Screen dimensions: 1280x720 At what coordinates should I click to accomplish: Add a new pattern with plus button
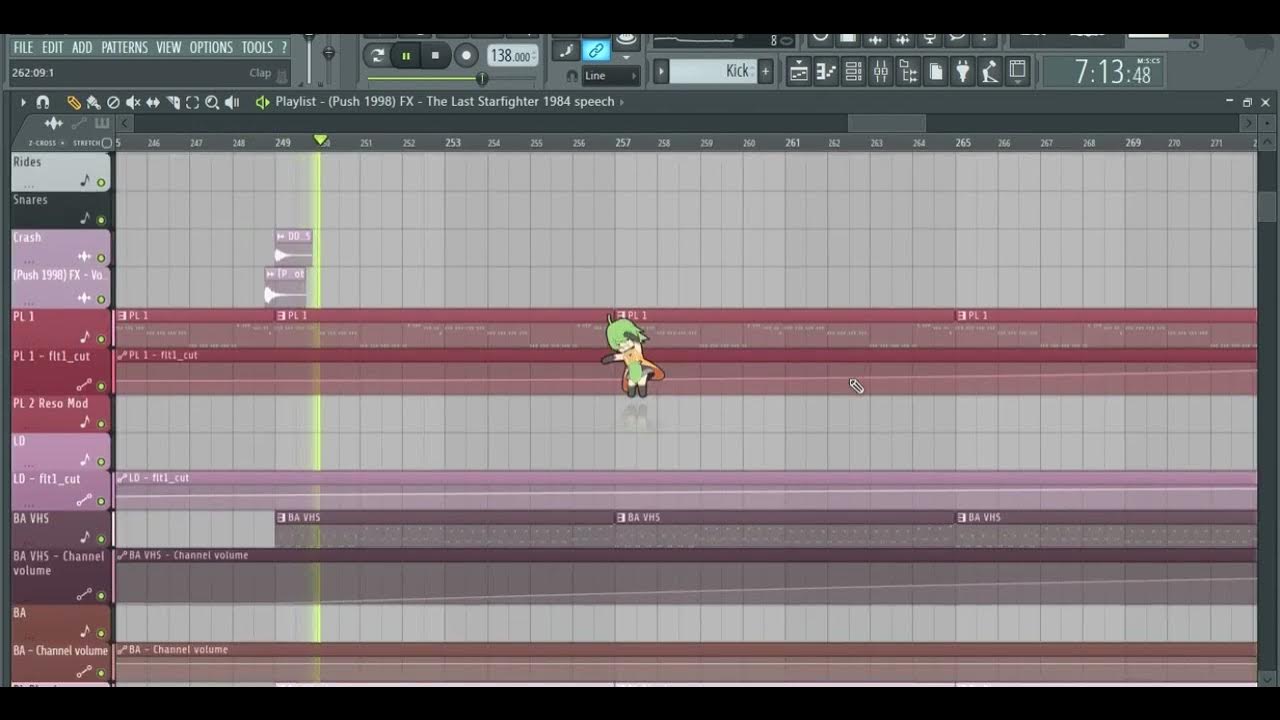(766, 71)
